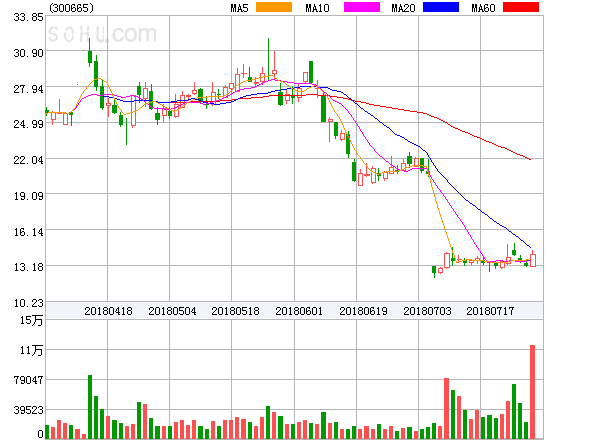This screenshot has width=600, height=440.
Task: Click the tallest red volume bar at far right
Action: coord(532,392)
